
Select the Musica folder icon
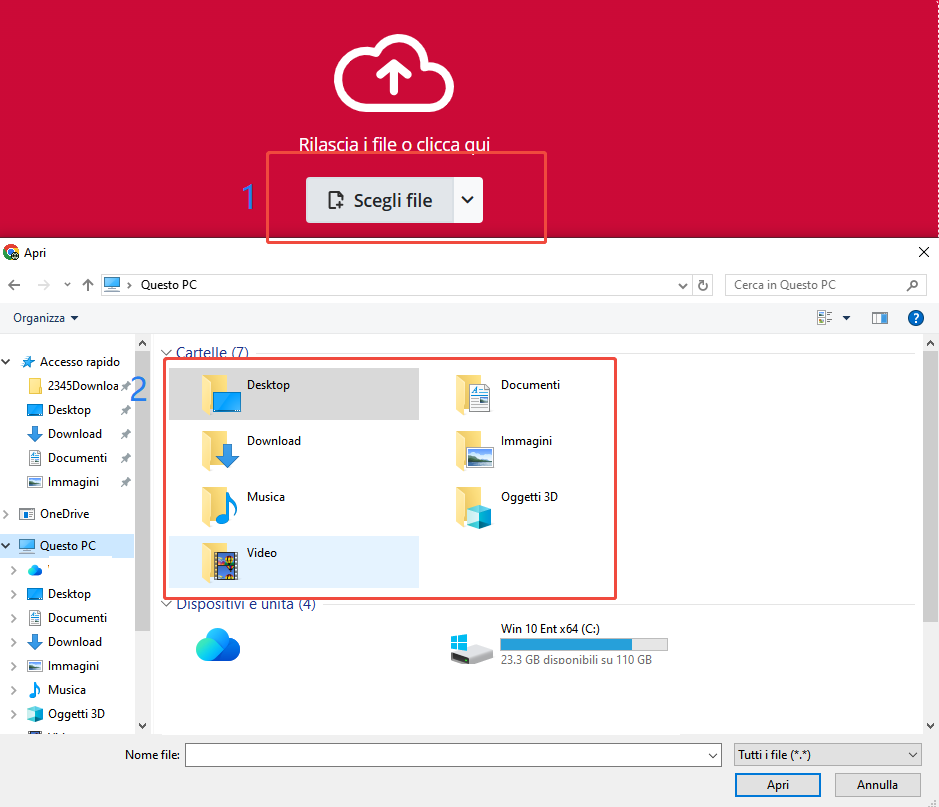pos(221,506)
